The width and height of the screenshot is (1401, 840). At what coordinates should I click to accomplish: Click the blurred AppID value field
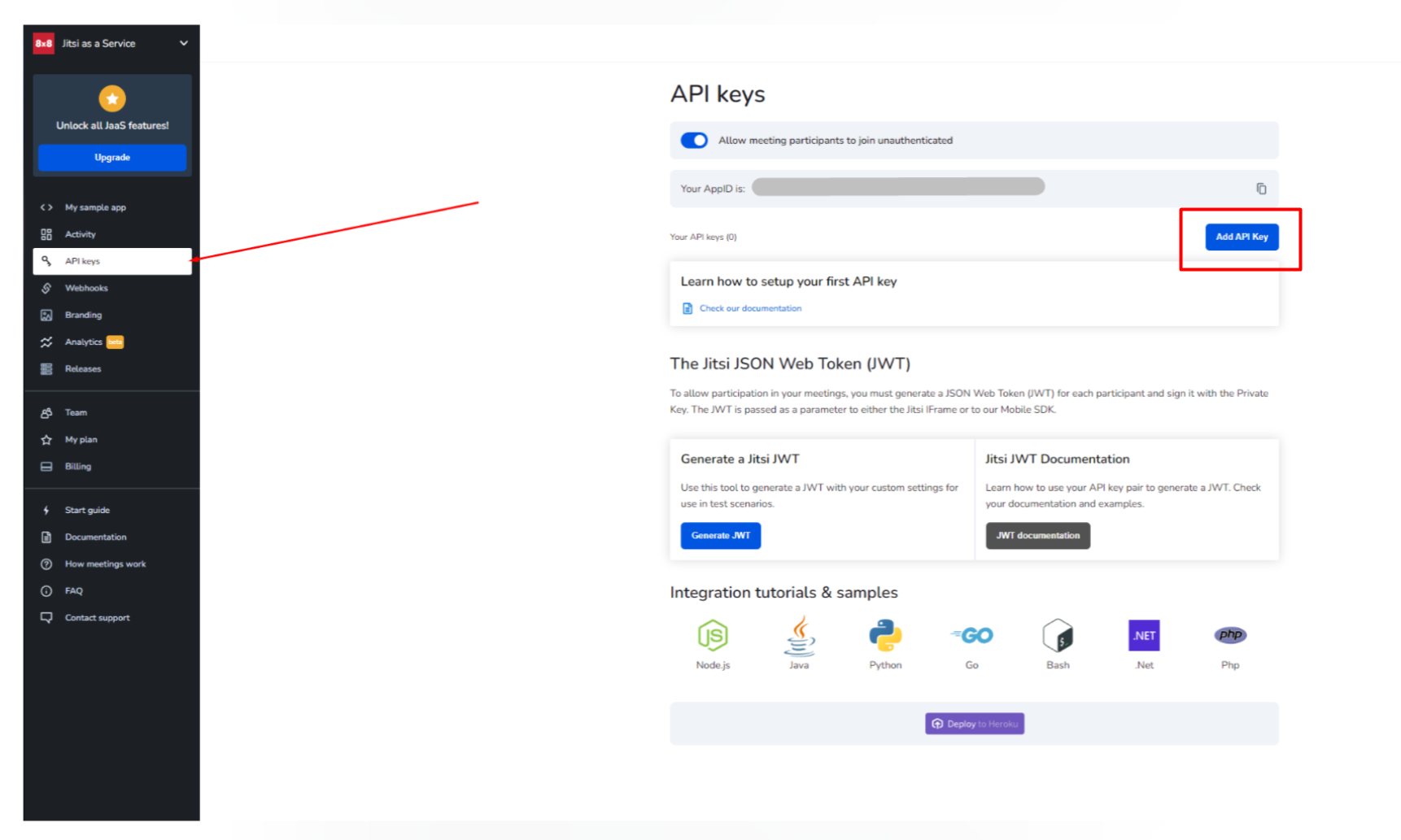(x=898, y=187)
